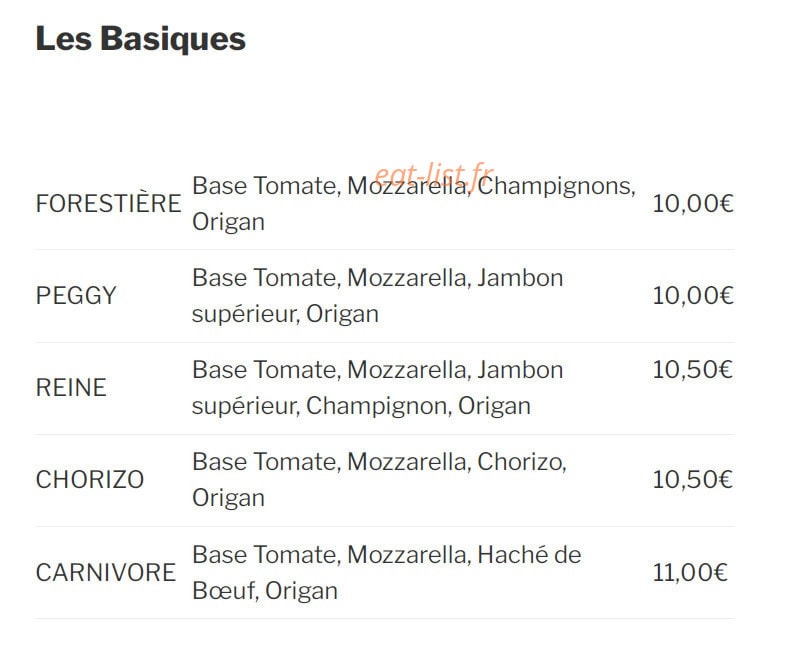Image resolution: width=789 pixels, height=663 pixels.
Task: Click the Chorizo 10,50€ price
Action: (x=693, y=479)
